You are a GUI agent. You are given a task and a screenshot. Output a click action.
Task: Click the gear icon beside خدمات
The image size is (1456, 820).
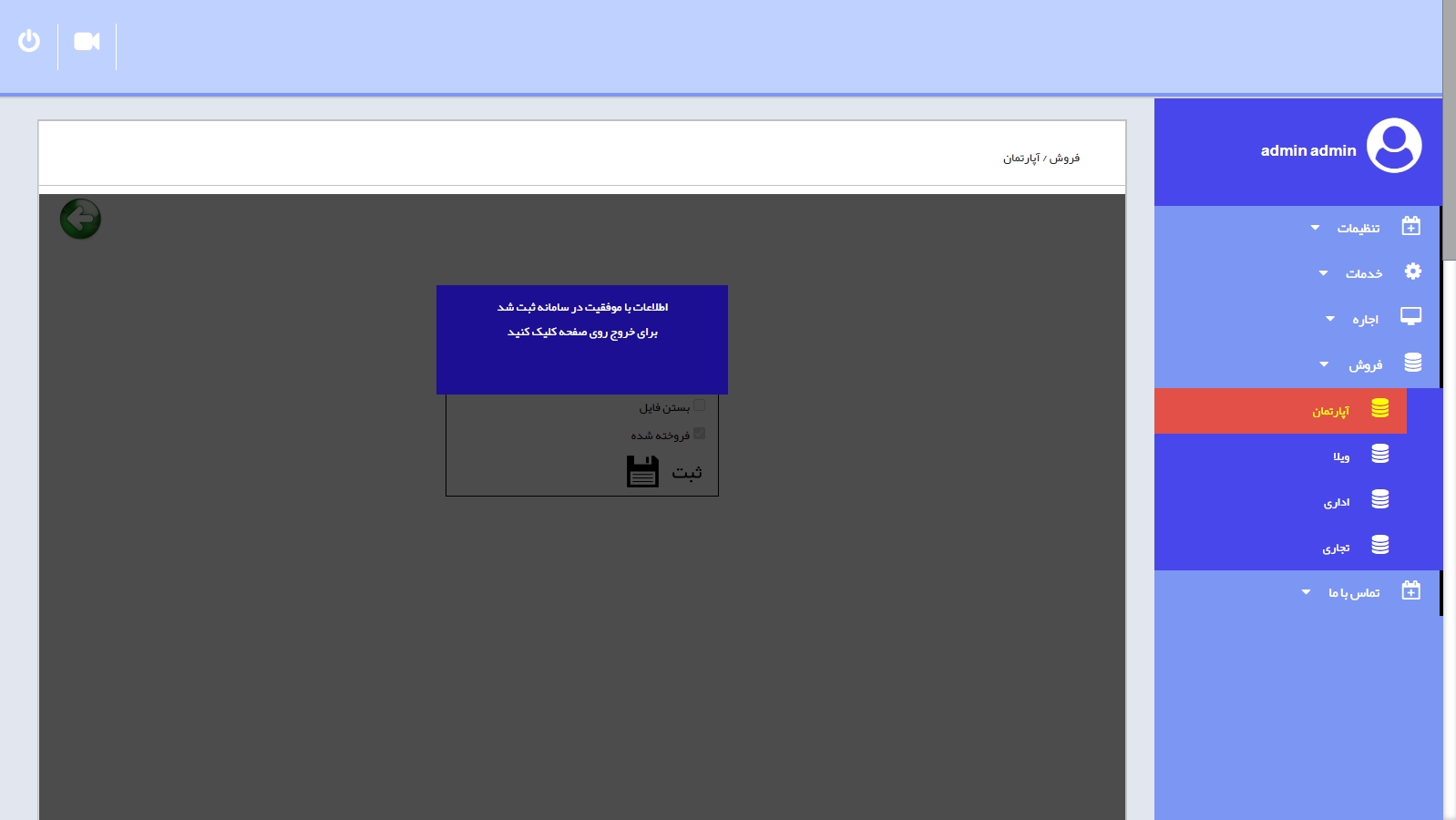point(1412,272)
